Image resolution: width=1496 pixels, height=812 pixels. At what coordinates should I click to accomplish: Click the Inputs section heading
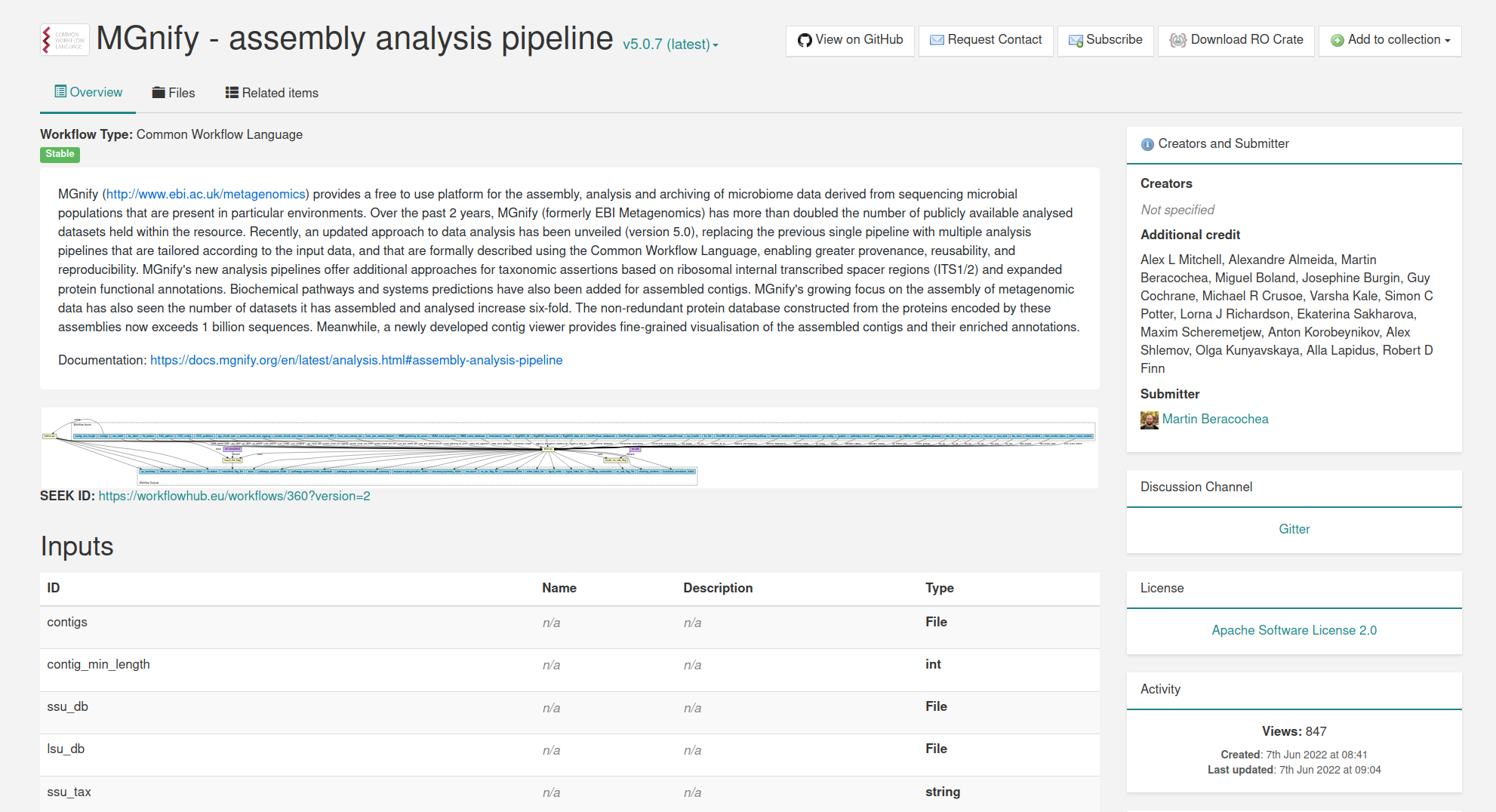(77, 546)
